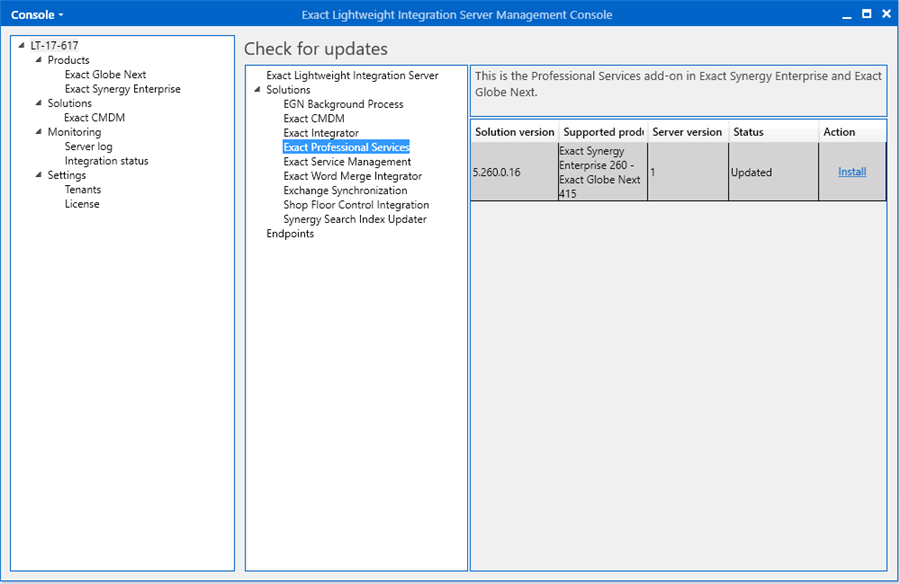Collapse the Settings node

[38, 175]
